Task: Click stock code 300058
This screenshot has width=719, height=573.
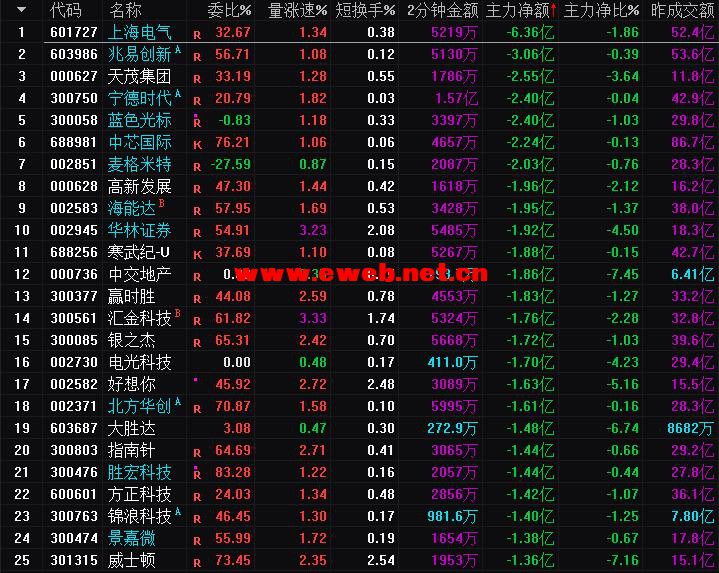Action: coord(74,120)
